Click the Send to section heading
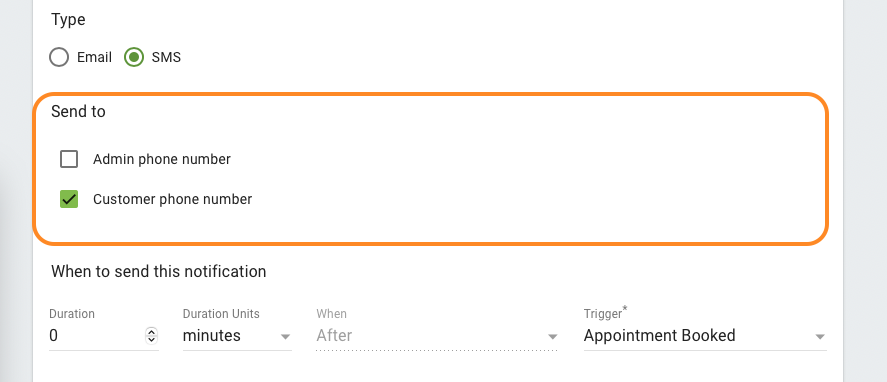Image resolution: width=887 pixels, height=382 pixels. coord(78,111)
